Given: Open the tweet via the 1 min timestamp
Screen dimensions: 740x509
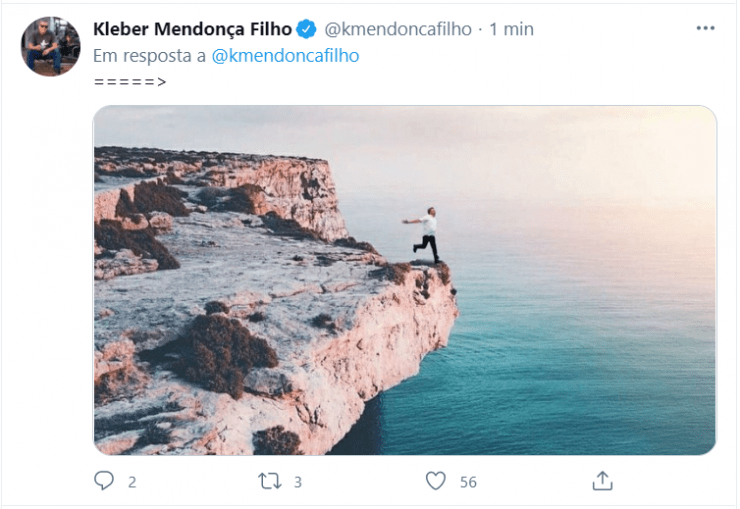Looking at the screenshot, I should (511, 29).
